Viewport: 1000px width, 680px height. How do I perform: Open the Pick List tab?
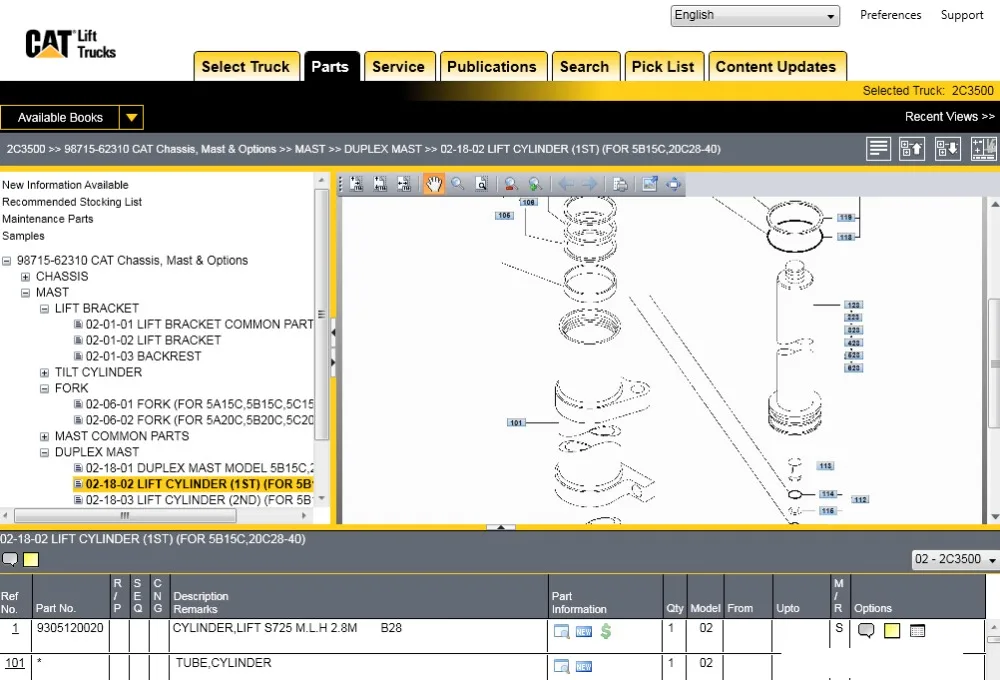click(662, 67)
